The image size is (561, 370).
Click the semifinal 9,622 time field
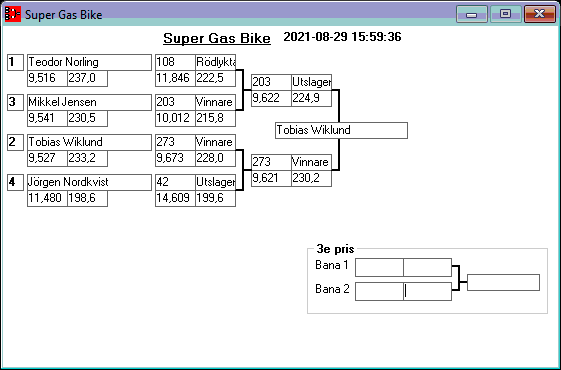(x=271, y=98)
